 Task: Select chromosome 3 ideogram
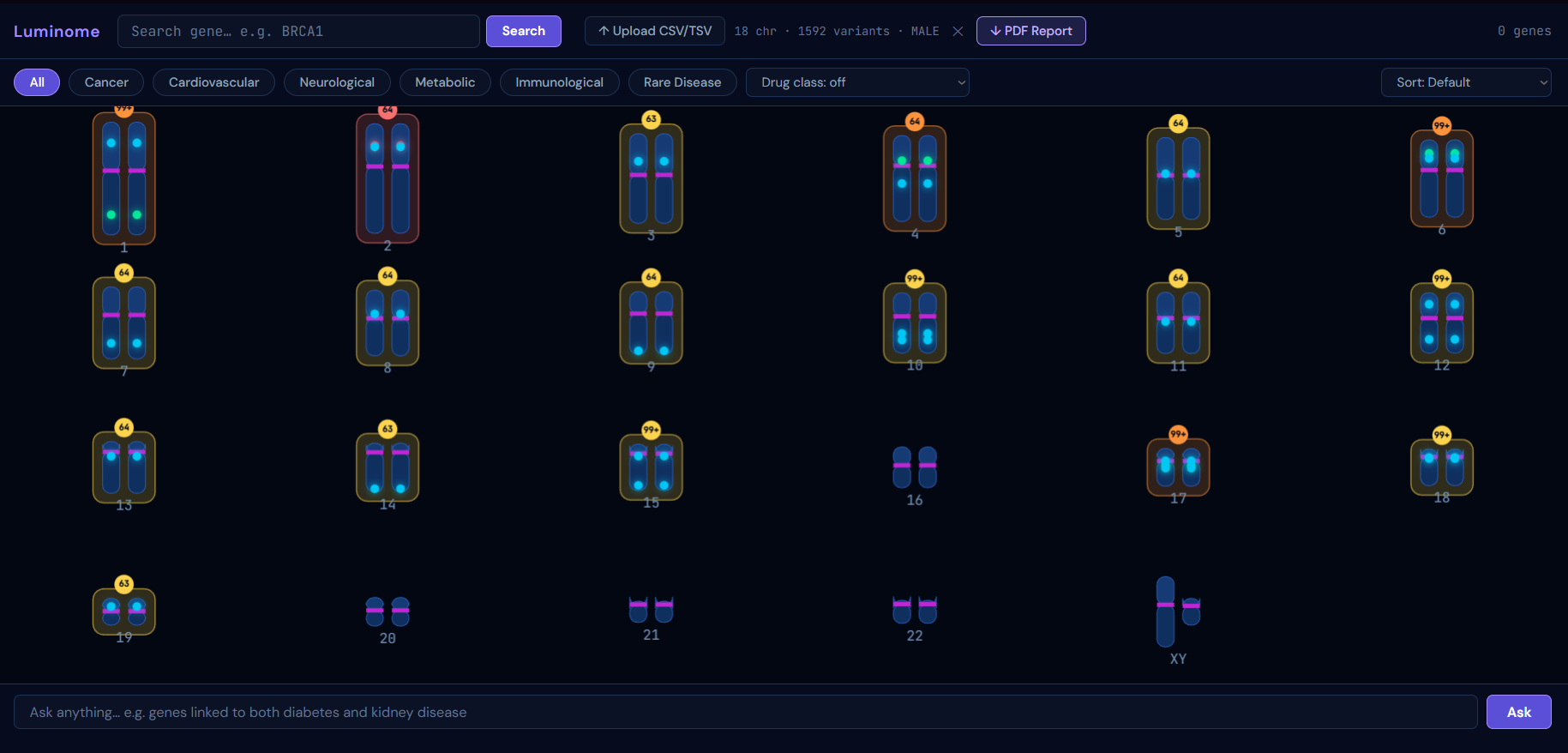tap(652, 178)
